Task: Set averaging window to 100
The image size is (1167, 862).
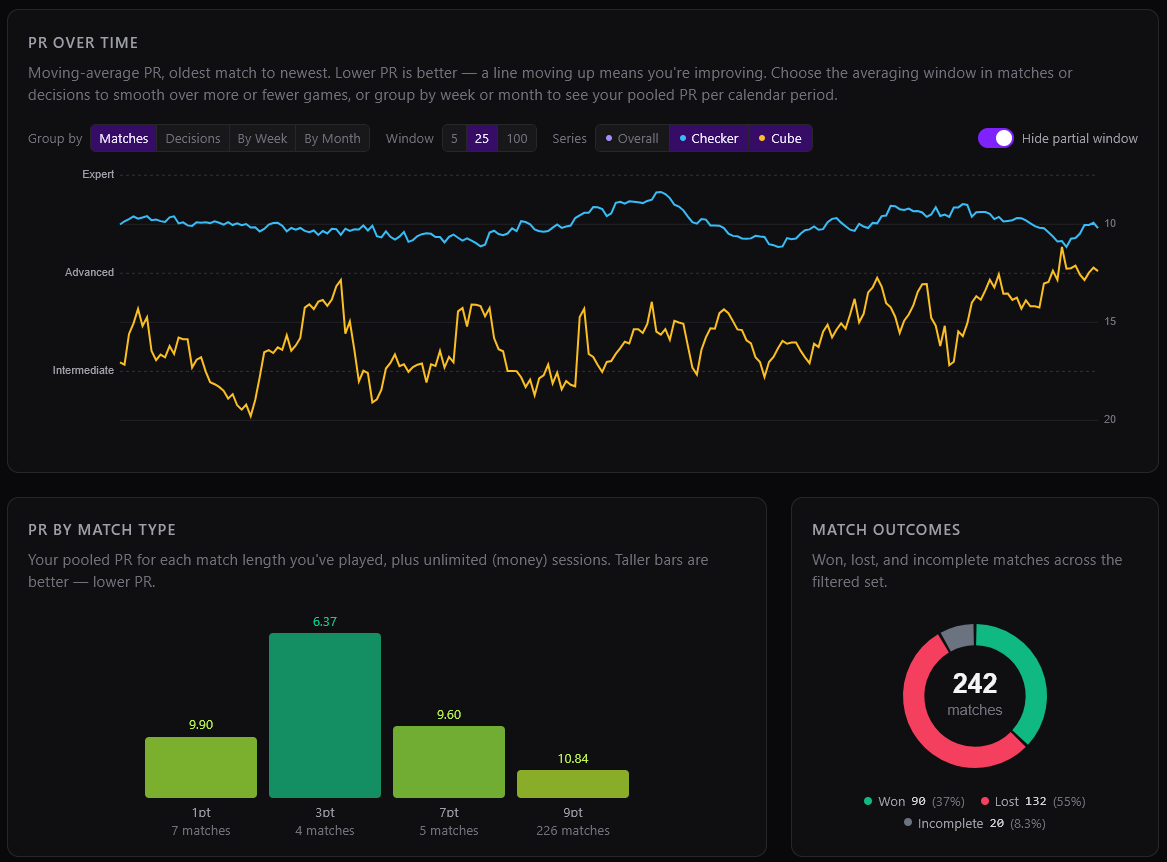Action: (517, 138)
